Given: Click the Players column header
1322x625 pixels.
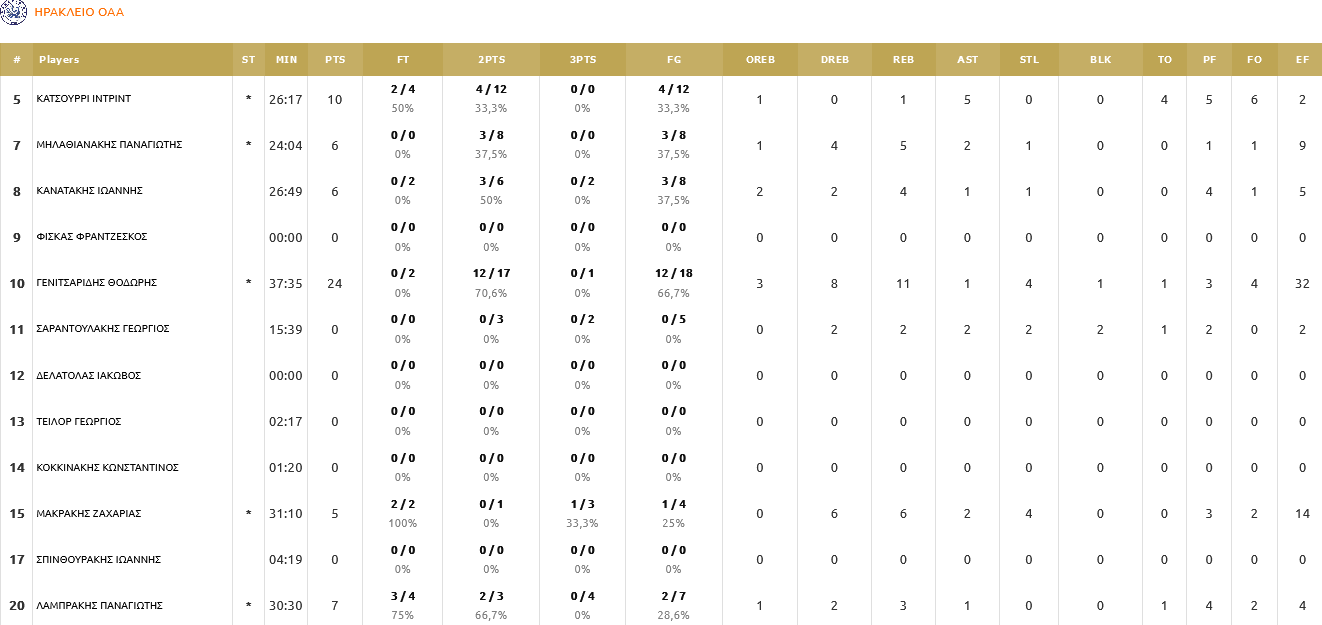Looking at the screenshot, I should [x=59, y=60].
